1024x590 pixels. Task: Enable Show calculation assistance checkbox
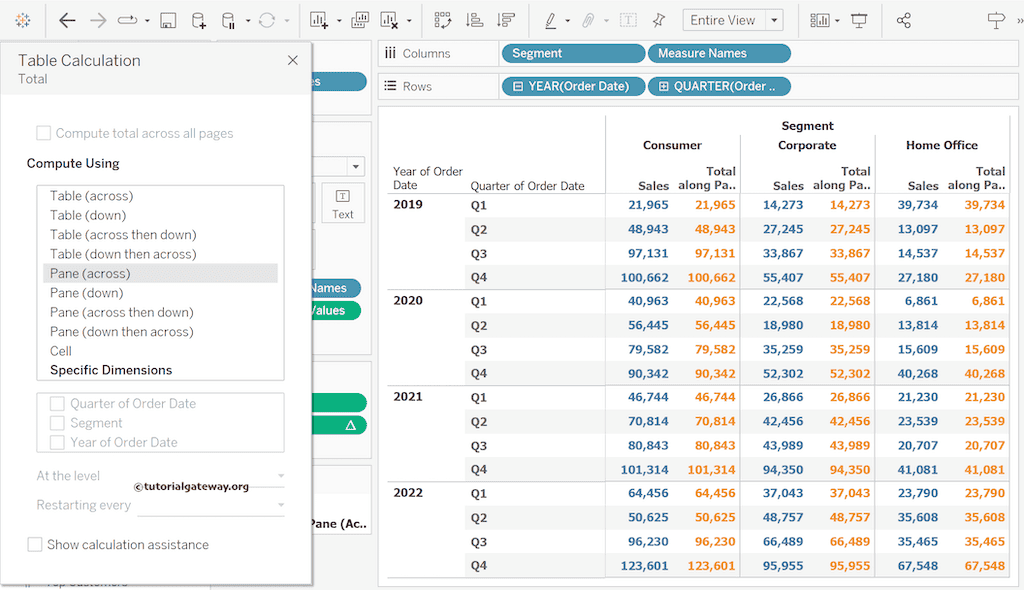pyautogui.click(x=35, y=545)
